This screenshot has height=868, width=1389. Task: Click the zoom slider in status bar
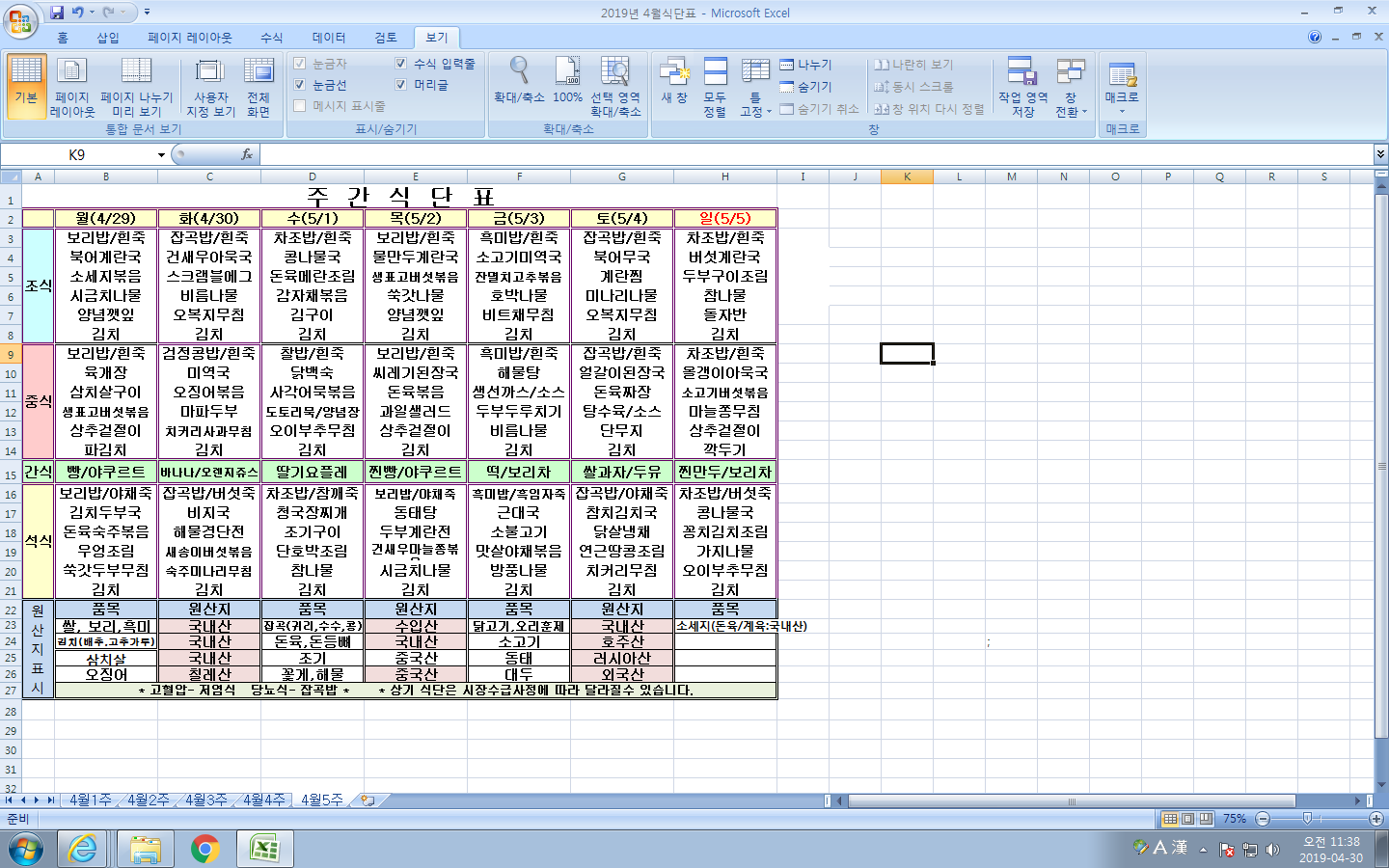1307,819
